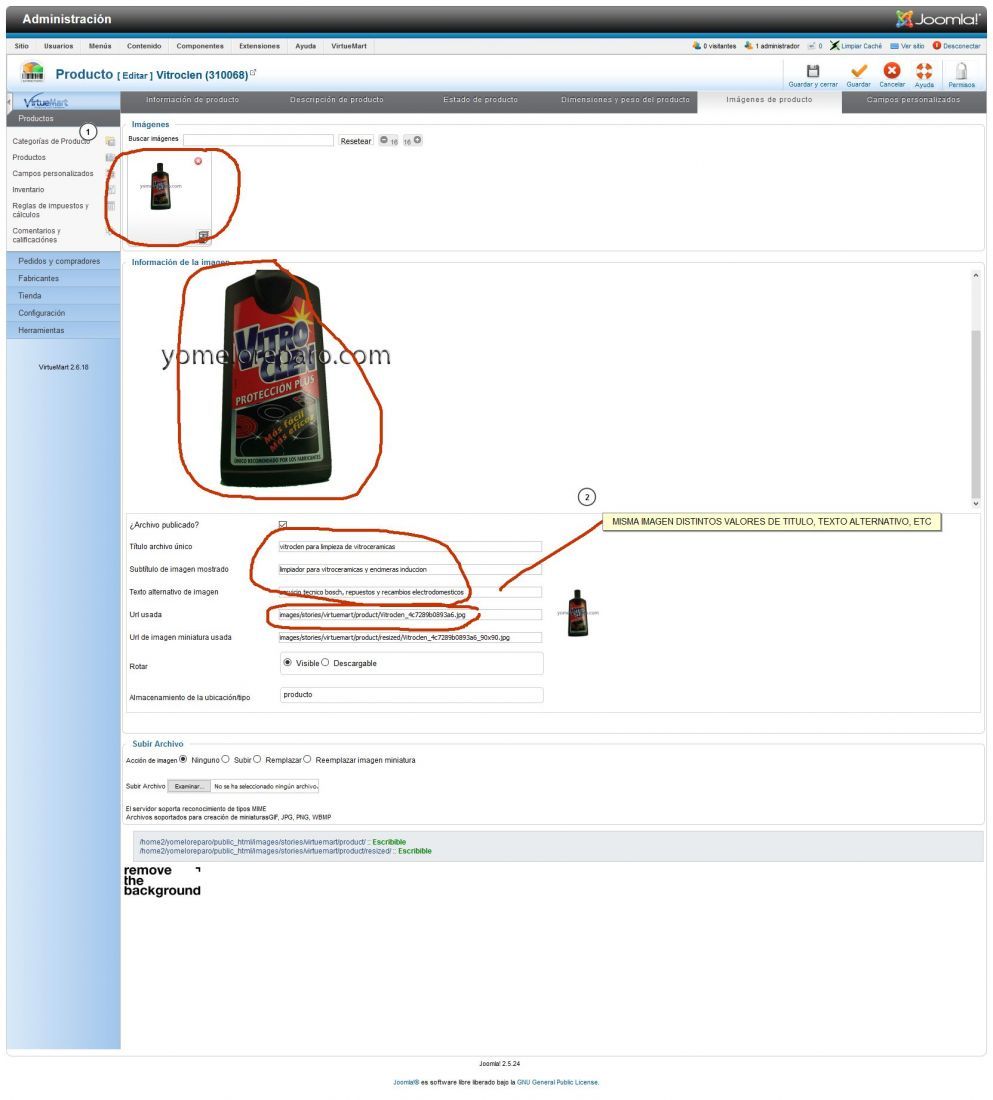Click image info scrollbar up arrow
The height and width of the screenshot is (1100, 993).
coord(975,276)
